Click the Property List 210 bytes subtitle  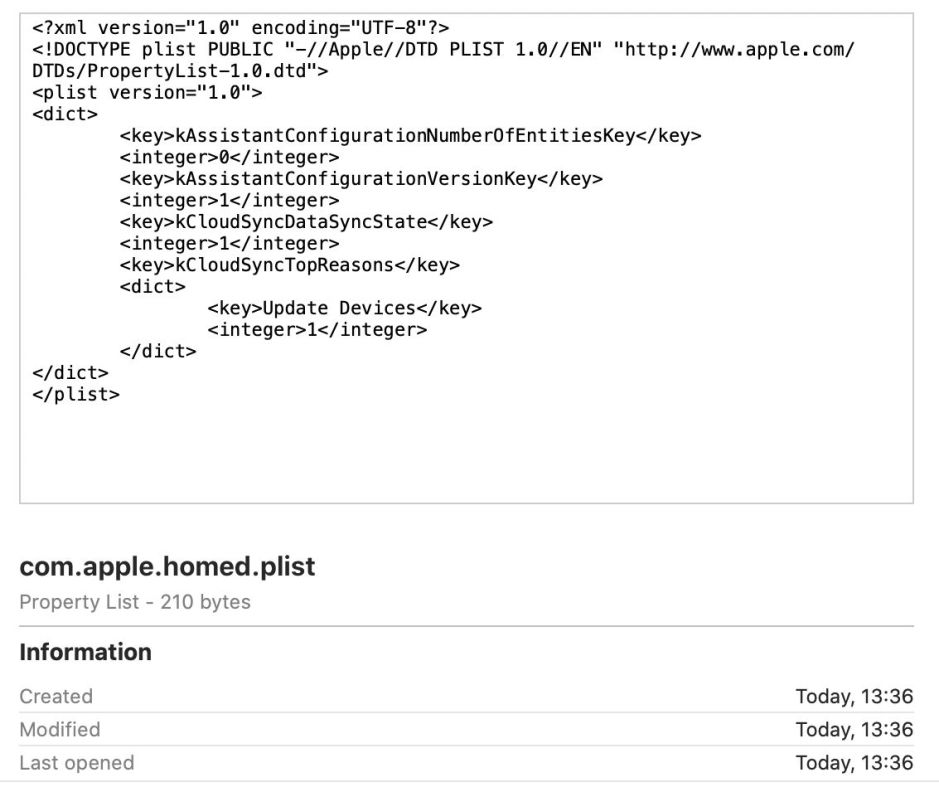pos(135,602)
